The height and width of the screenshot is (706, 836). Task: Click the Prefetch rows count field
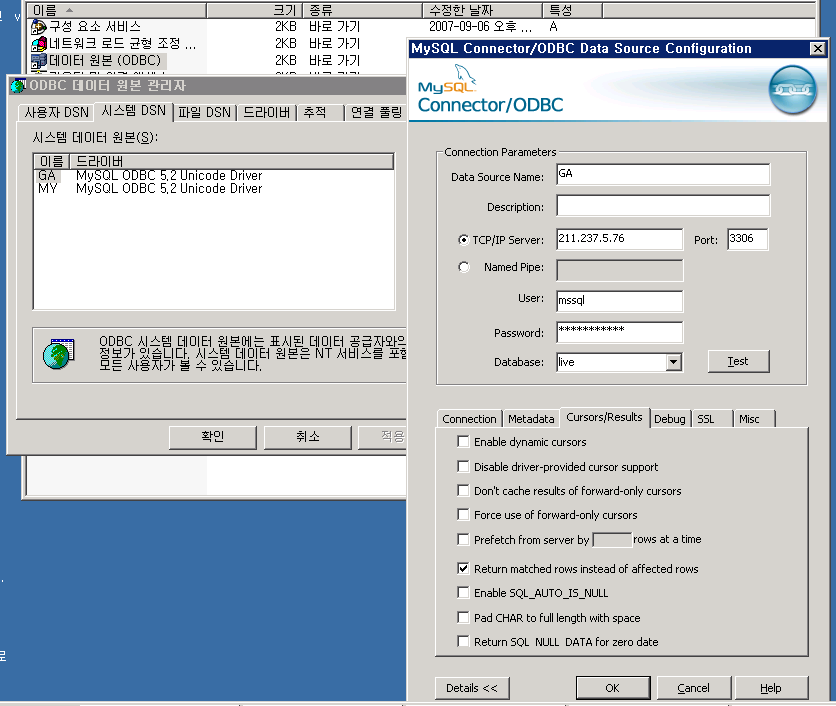612,540
